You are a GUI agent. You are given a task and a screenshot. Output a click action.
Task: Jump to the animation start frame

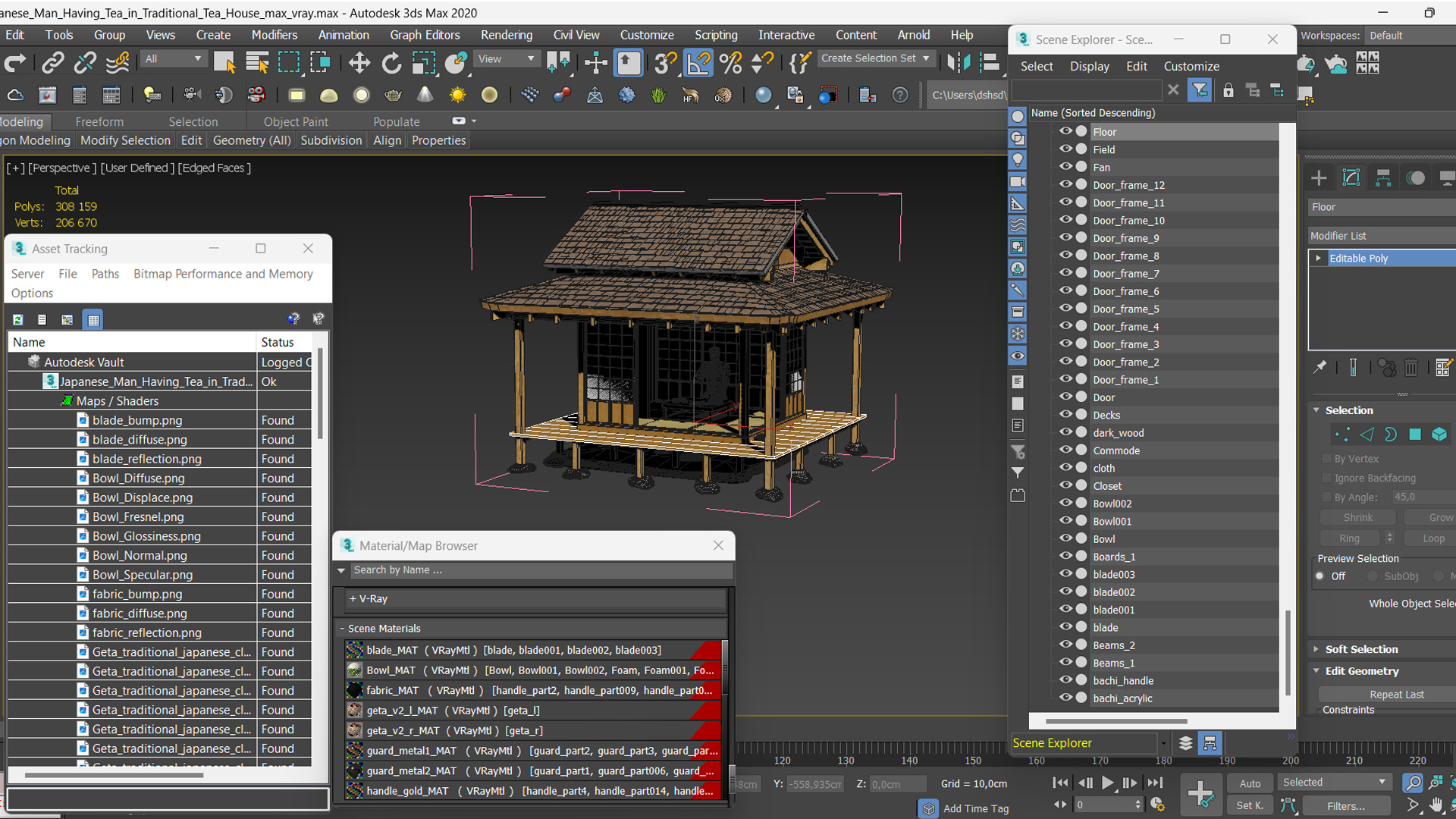pyautogui.click(x=1060, y=783)
